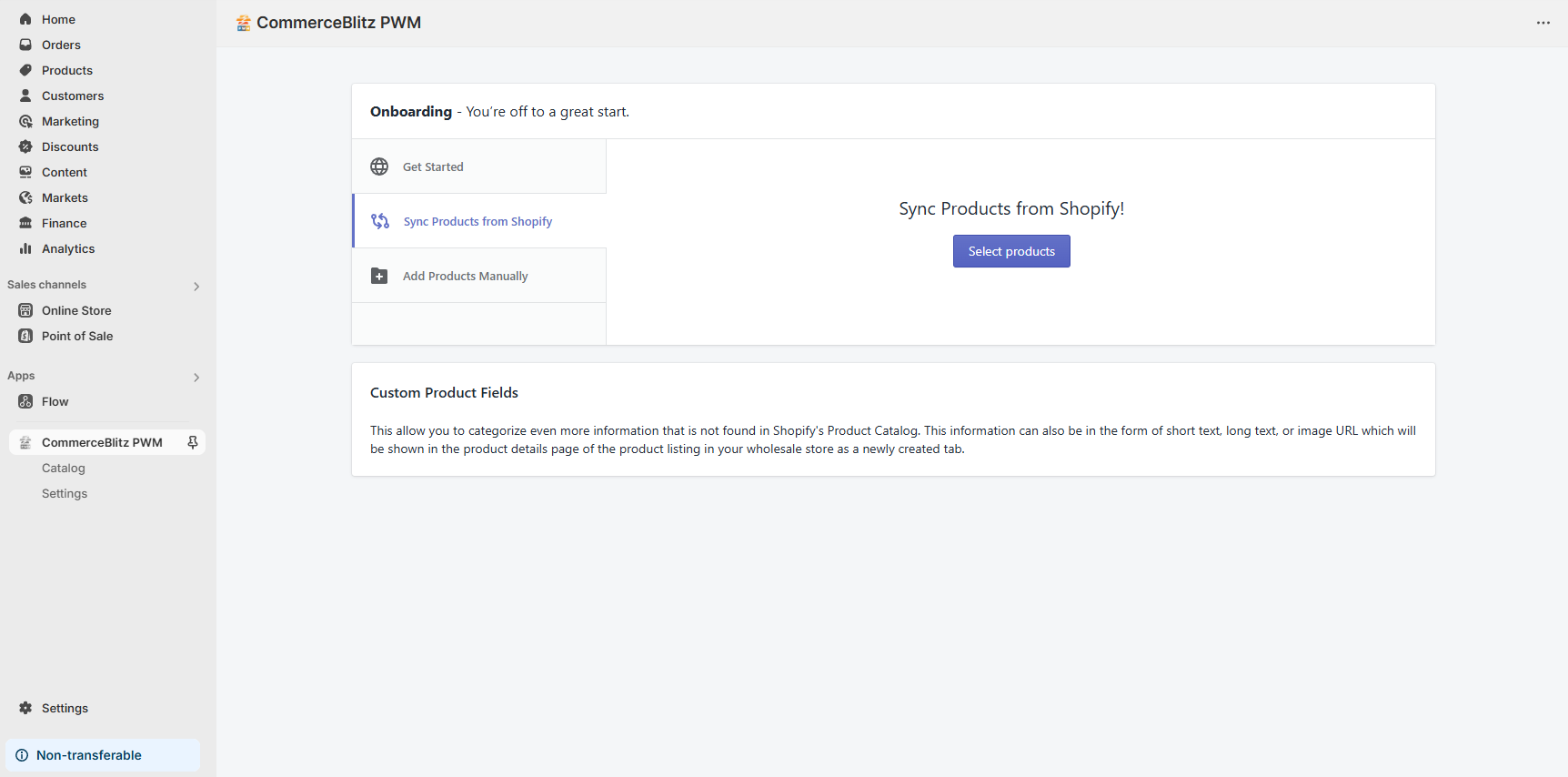Click the Settings gear icon
The width and height of the screenshot is (1568, 777).
click(x=25, y=708)
